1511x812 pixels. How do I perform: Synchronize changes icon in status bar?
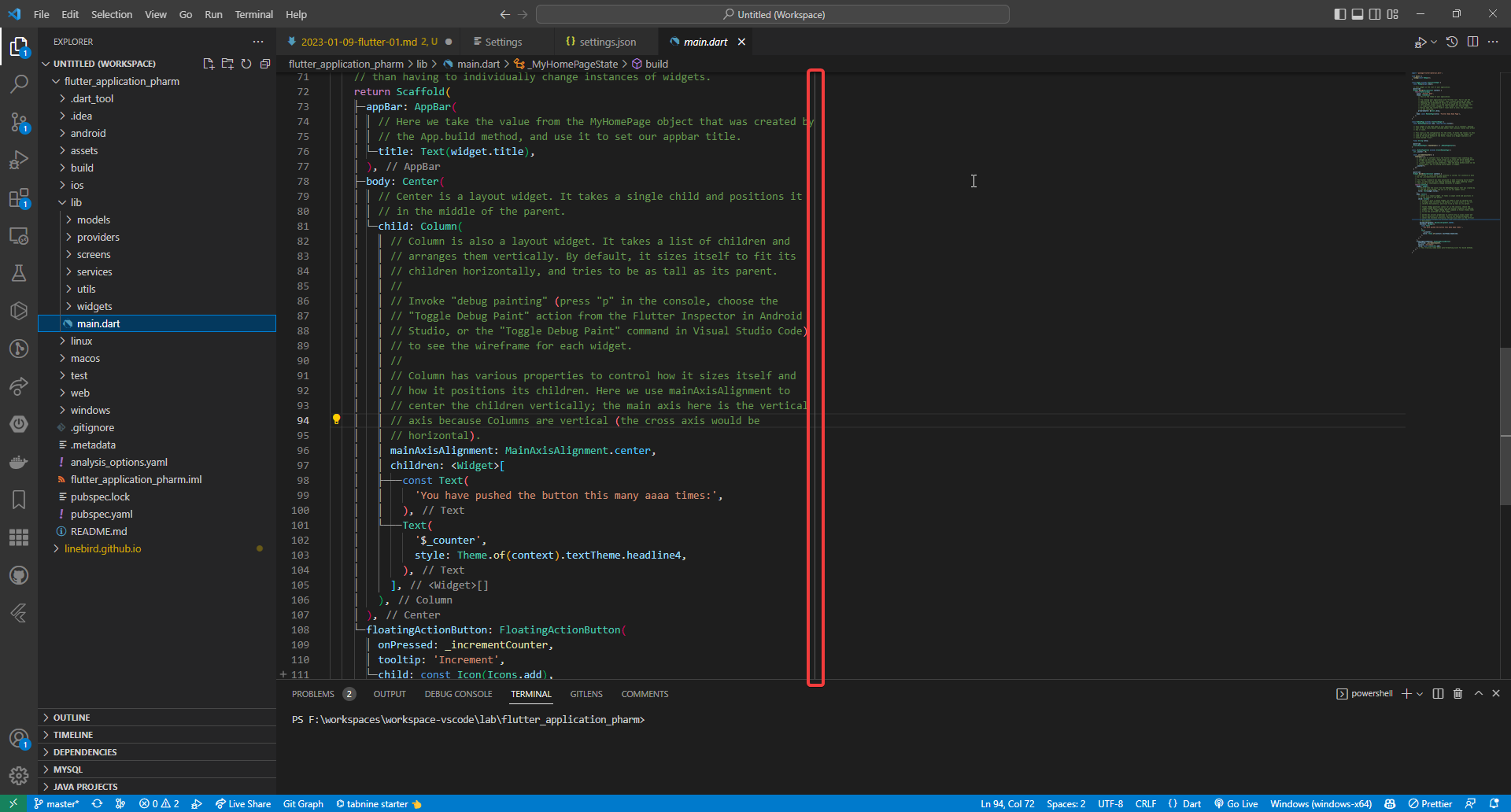click(x=97, y=803)
